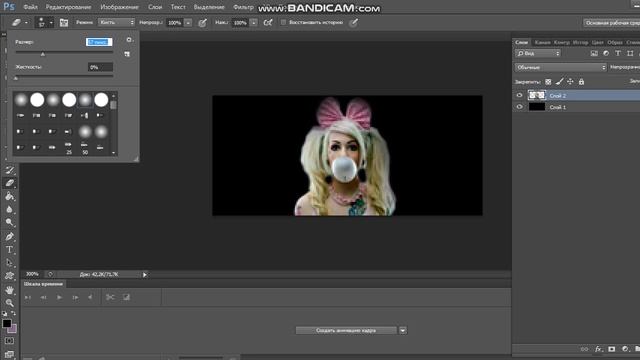Toggle lock image pixels brush icon

point(560,82)
